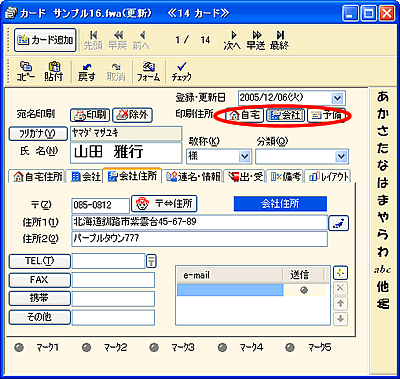
Task: Jump to first card (先頭)
Action: pos(93,40)
